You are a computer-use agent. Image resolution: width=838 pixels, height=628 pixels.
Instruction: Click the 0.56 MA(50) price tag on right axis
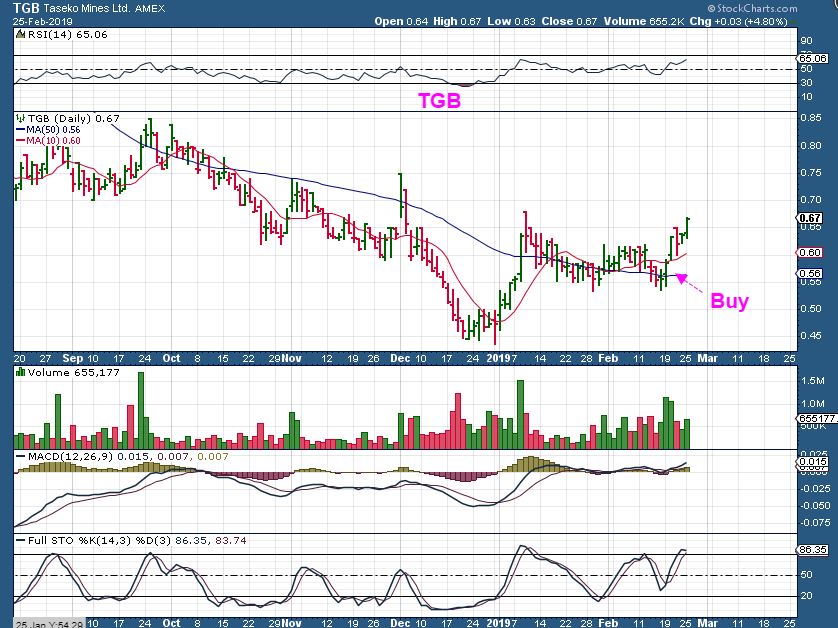[x=810, y=273]
